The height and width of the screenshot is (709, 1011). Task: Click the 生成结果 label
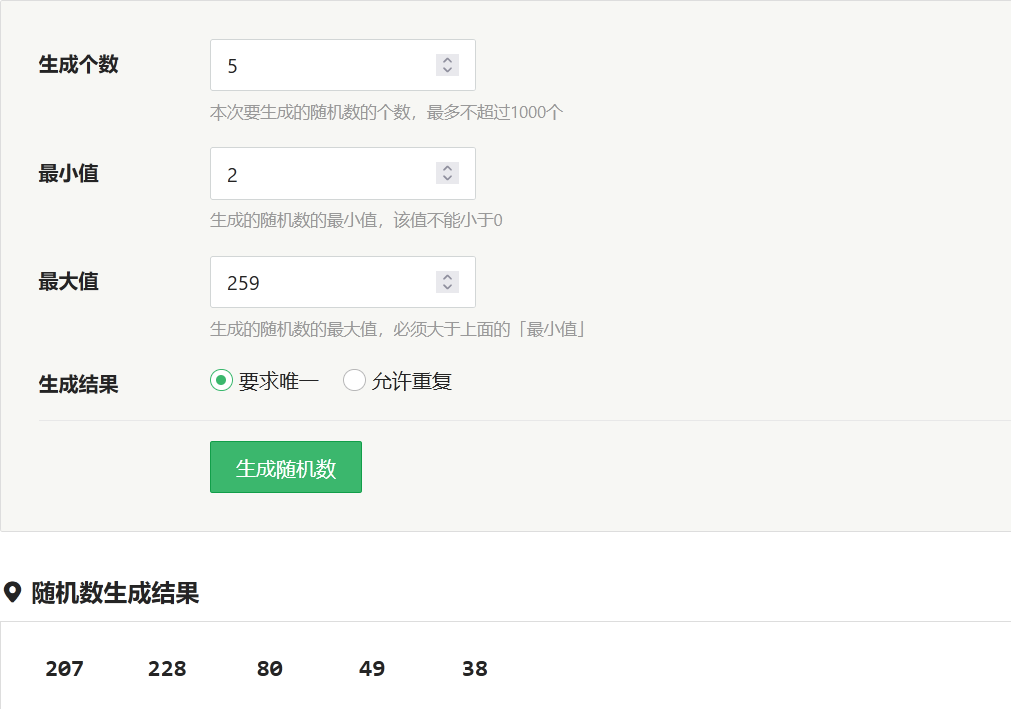[x=79, y=384]
